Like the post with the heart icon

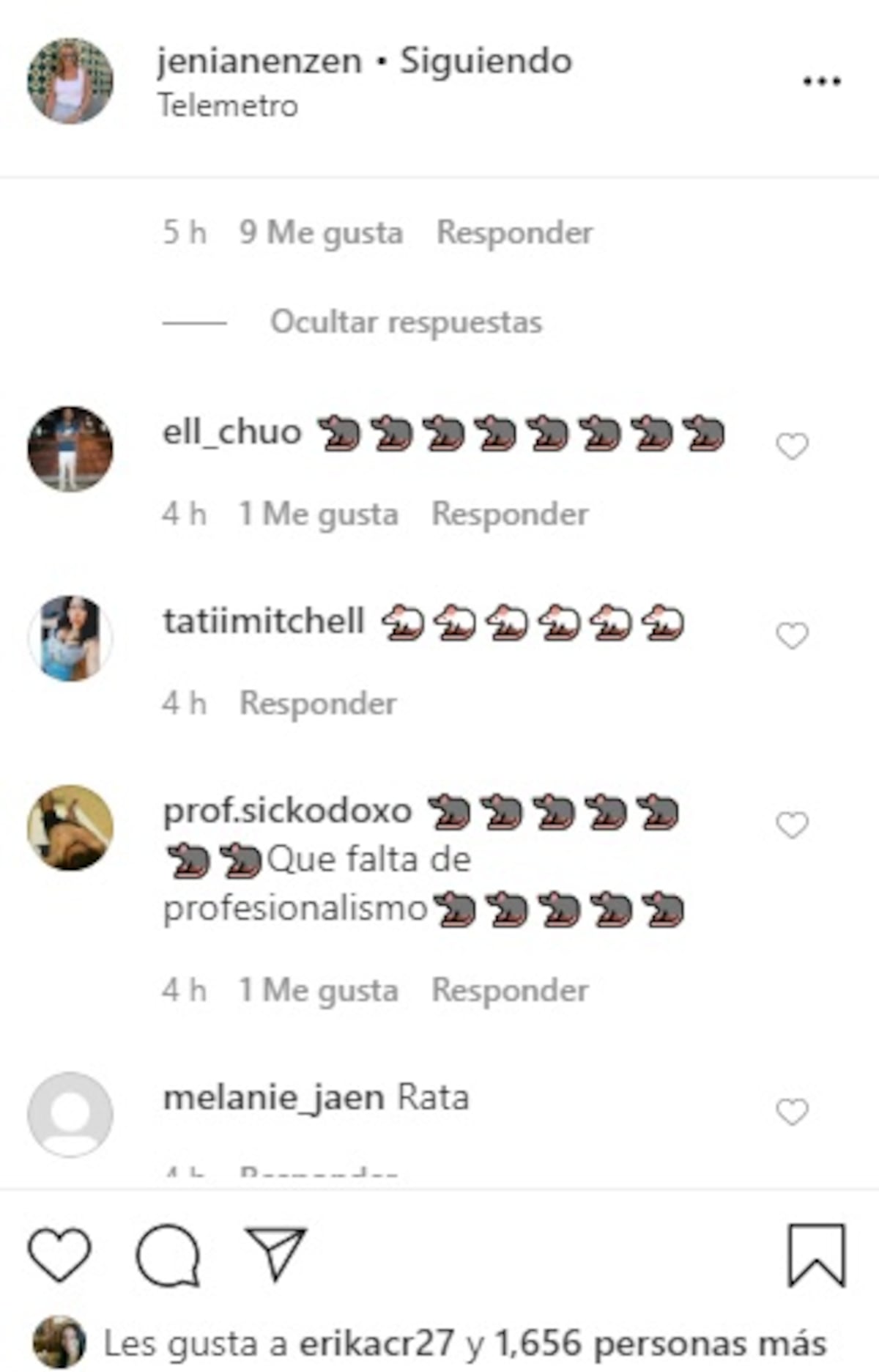click(59, 1255)
